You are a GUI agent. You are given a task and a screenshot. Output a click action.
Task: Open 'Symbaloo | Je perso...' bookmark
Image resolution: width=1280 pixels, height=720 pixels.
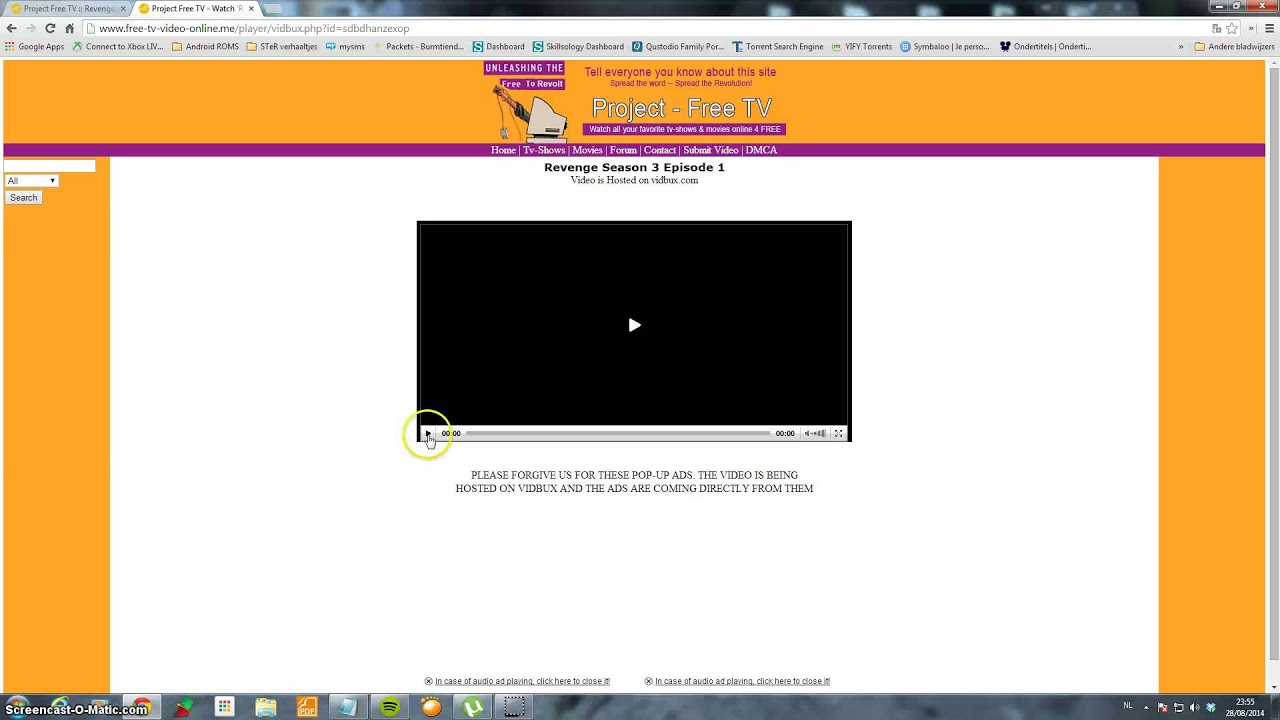pyautogui.click(x=945, y=46)
